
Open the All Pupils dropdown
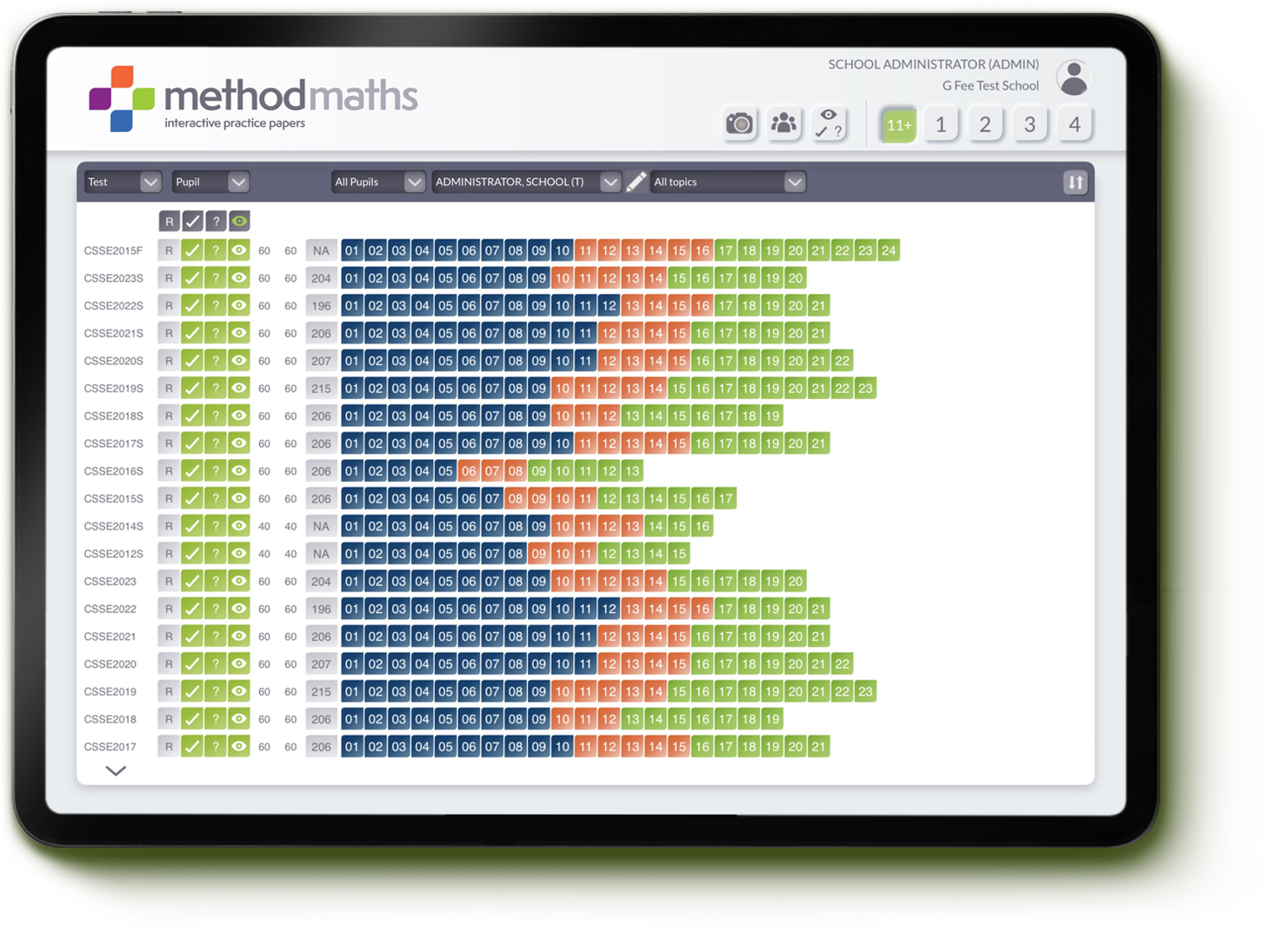tap(377, 182)
